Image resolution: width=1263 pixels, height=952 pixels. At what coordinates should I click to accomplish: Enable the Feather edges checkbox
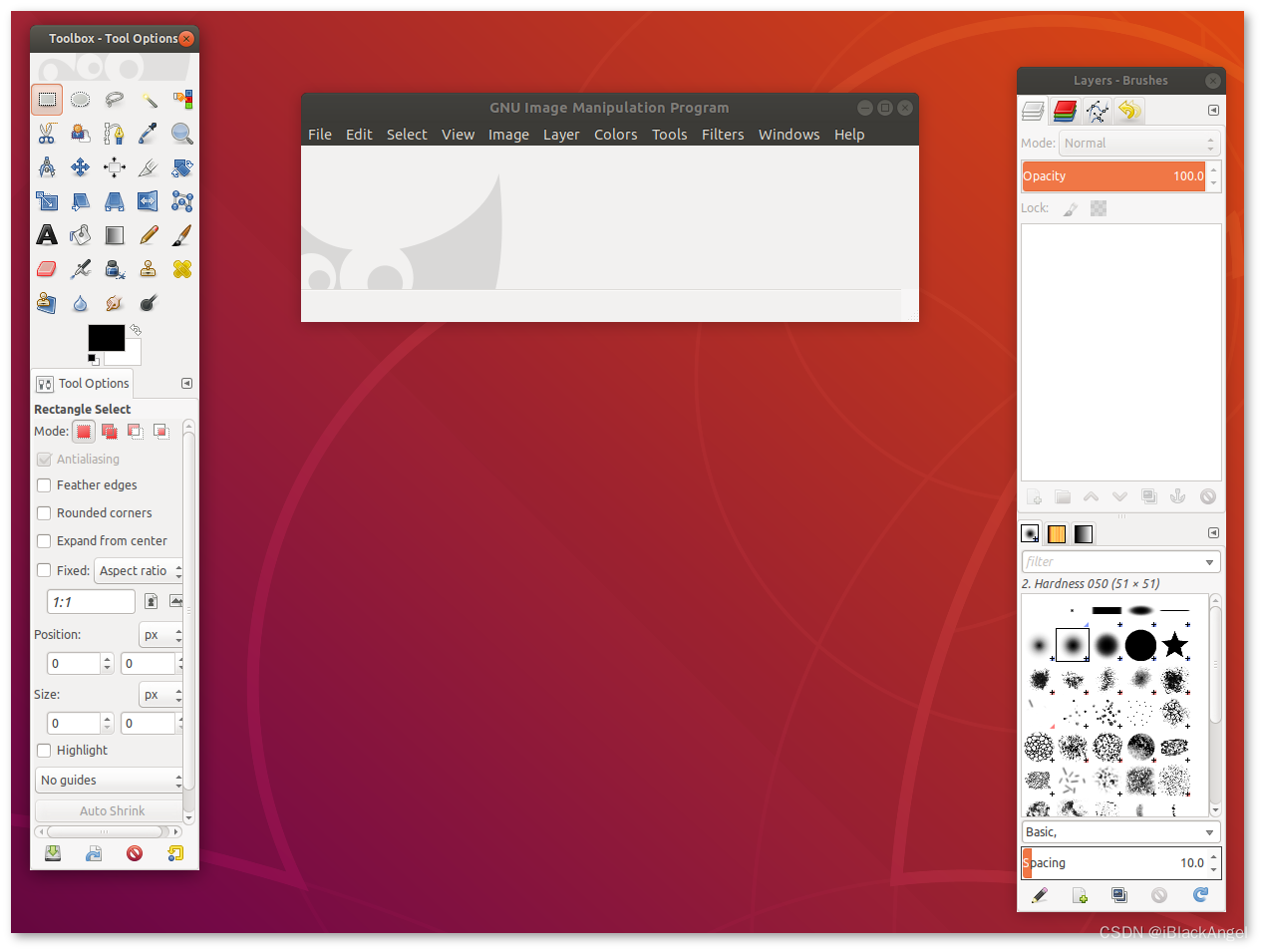[44, 485]
